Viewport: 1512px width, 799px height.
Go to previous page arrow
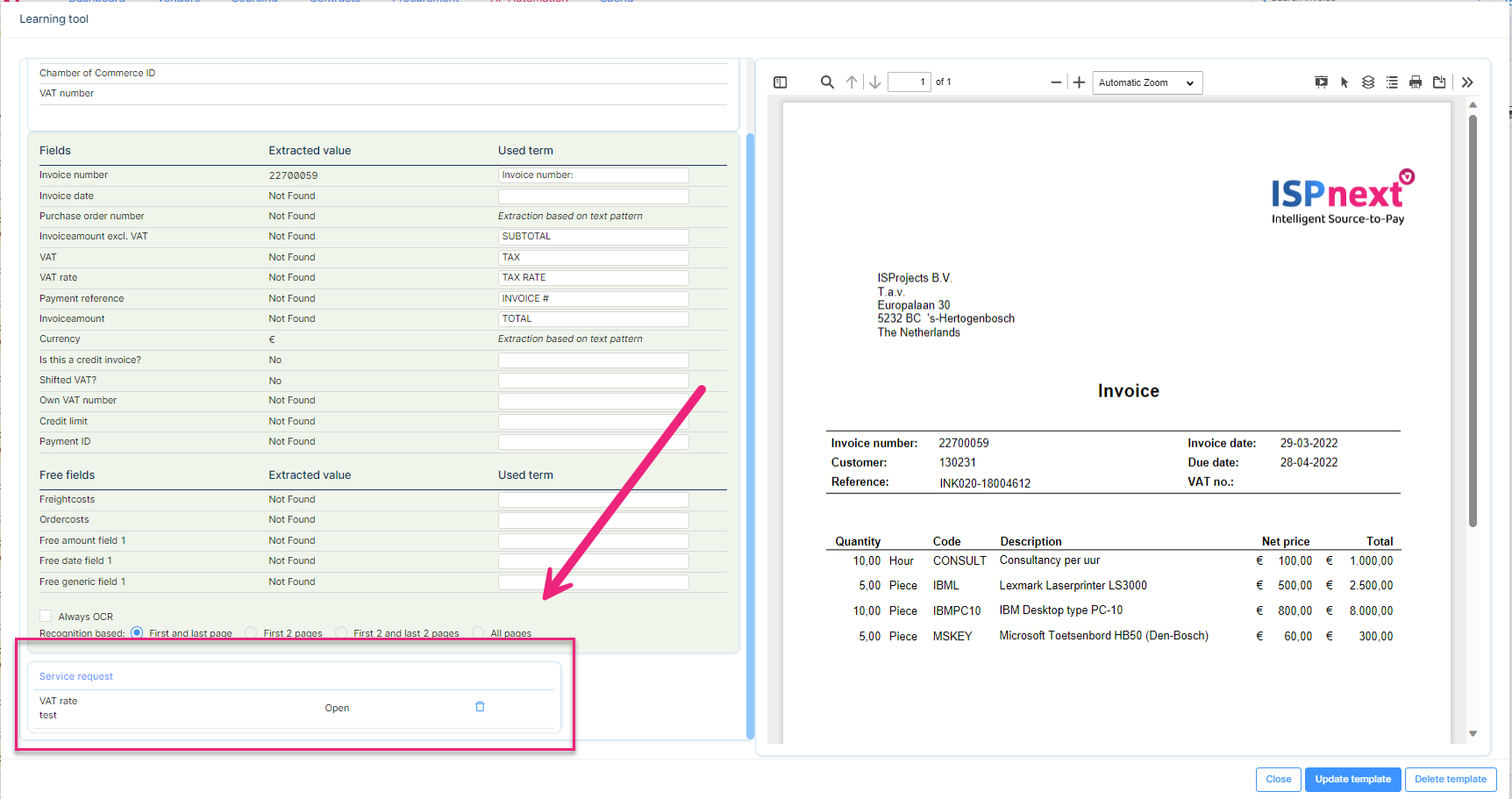852,82
